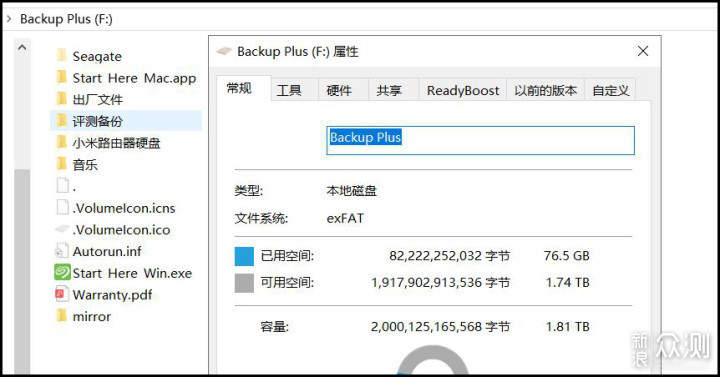Click the gray 可用空间 color swatch
This screenshot has width=720, height=377.
(244, 283)
